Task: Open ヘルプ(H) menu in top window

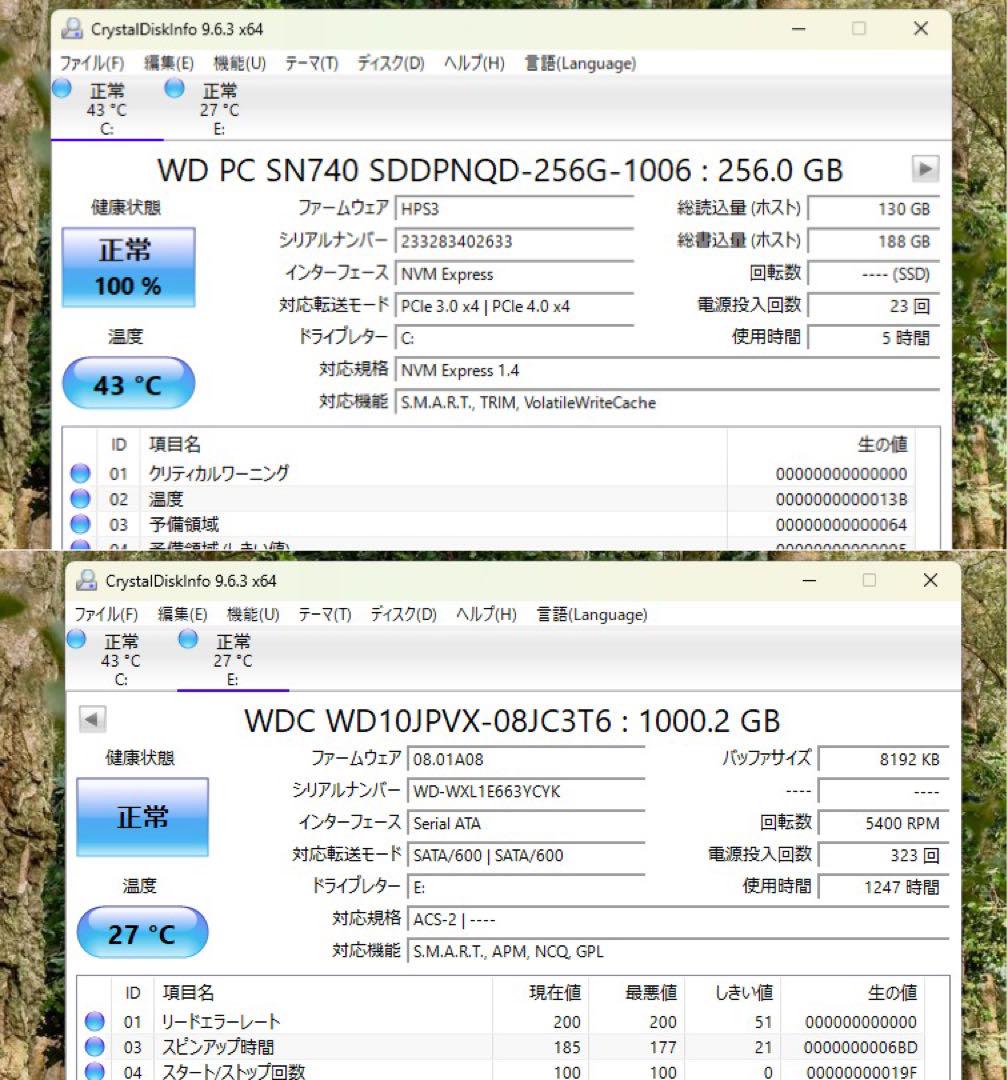Action: (474, 63)
